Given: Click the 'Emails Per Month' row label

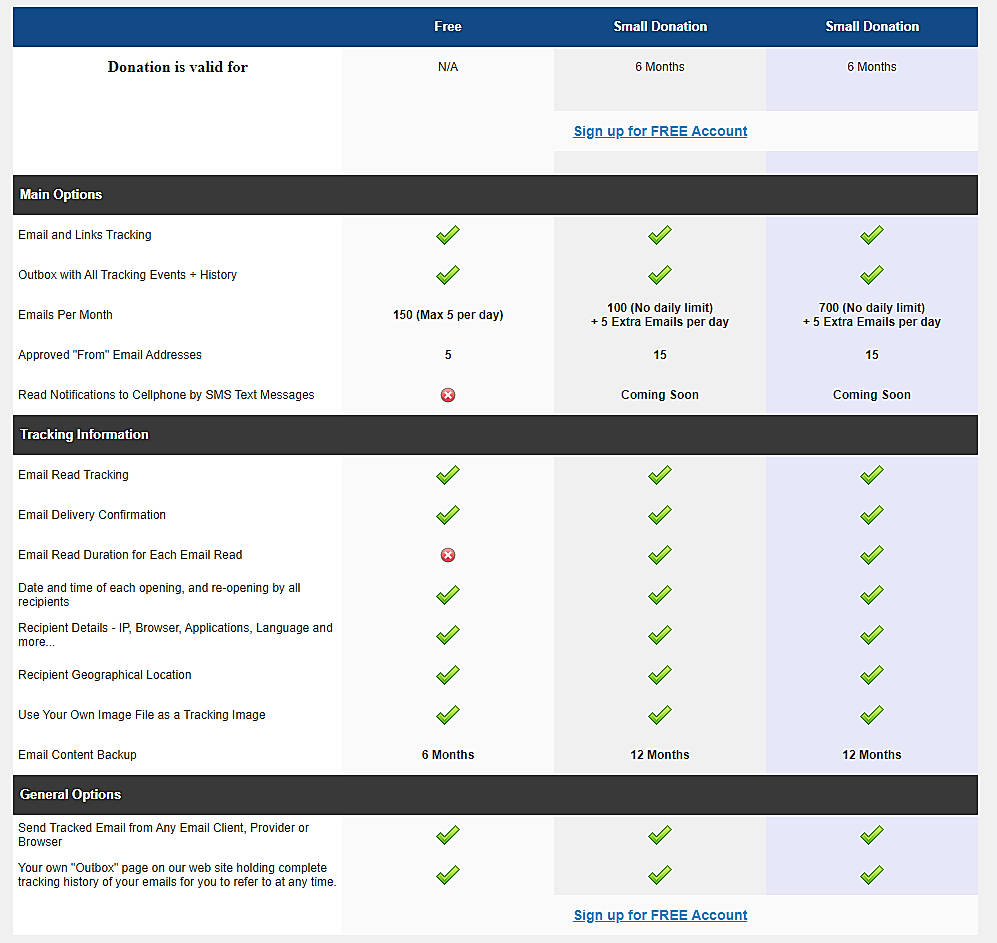Looking at the screenshot, I should pos(65,315).
